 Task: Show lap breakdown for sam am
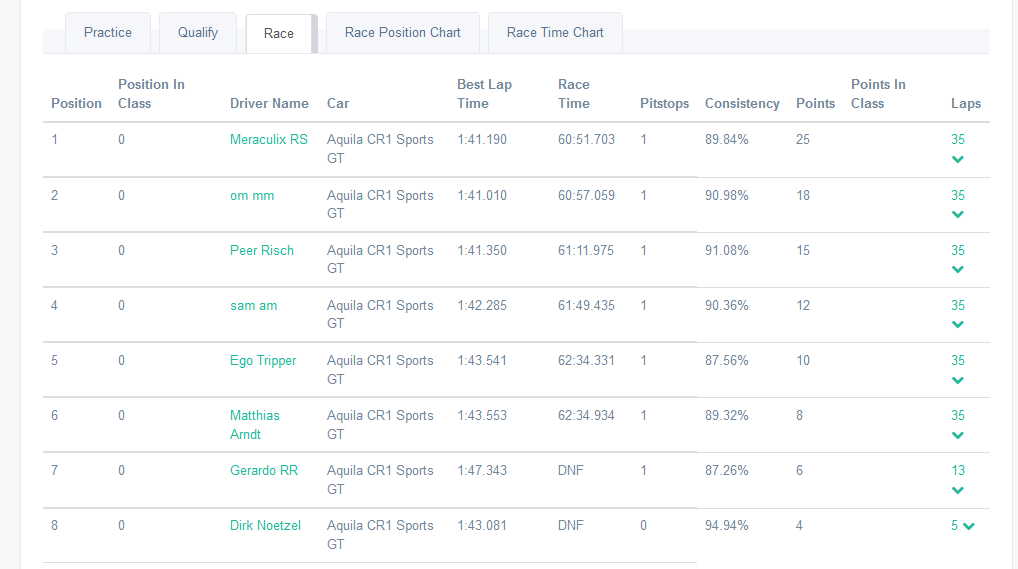click(958, 324)
